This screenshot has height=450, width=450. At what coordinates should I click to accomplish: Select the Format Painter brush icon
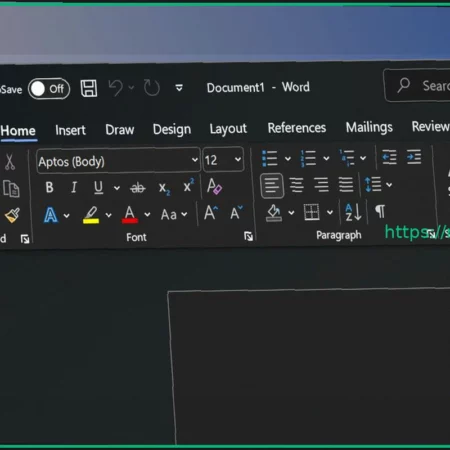12,215
